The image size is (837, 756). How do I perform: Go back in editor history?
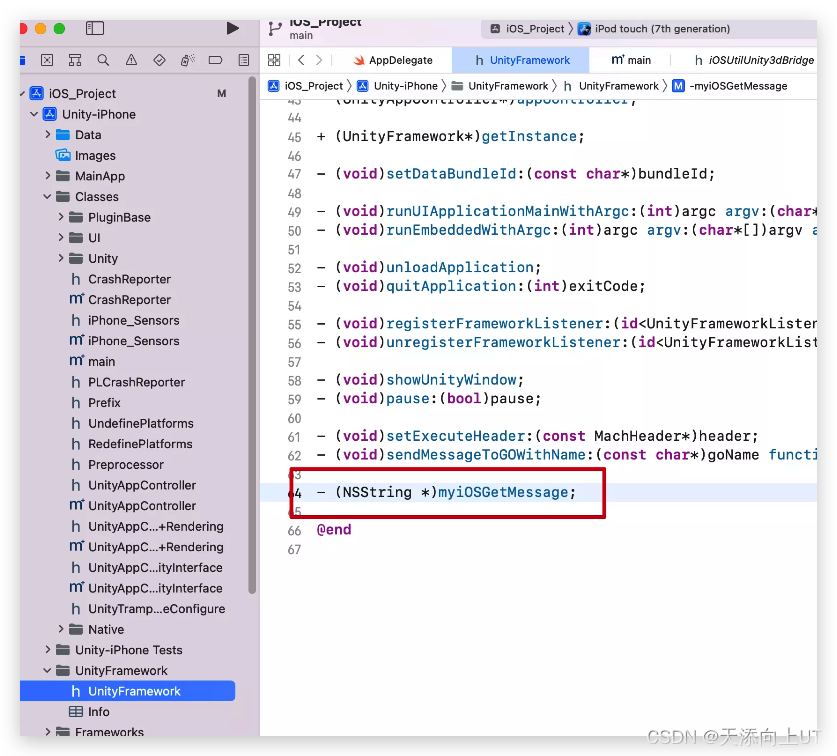pos(301,60)
